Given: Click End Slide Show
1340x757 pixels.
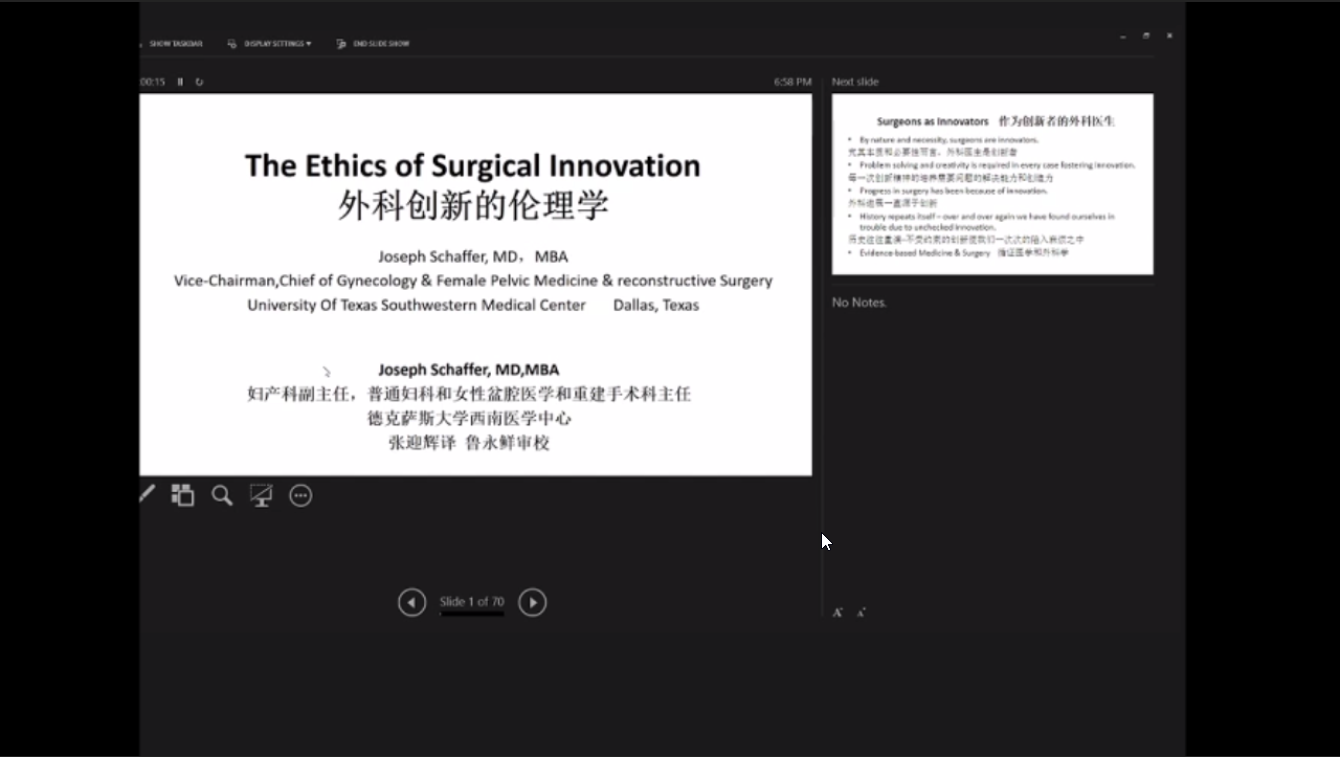Looking at the screenshot, I should 373,44.
